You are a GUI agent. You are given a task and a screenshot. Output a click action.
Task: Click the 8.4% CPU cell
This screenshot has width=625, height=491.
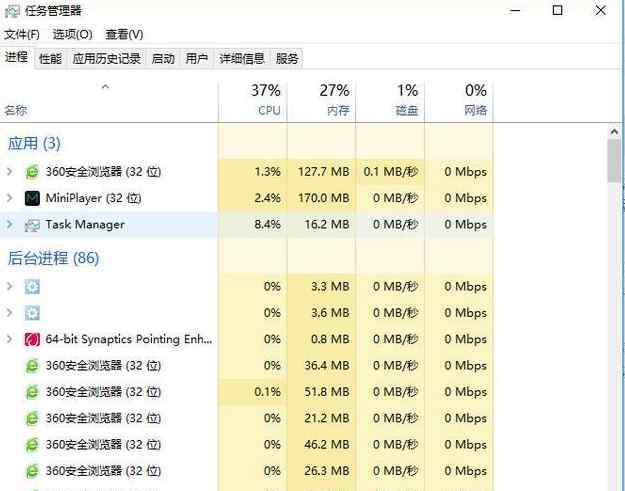tap(253, 224)
